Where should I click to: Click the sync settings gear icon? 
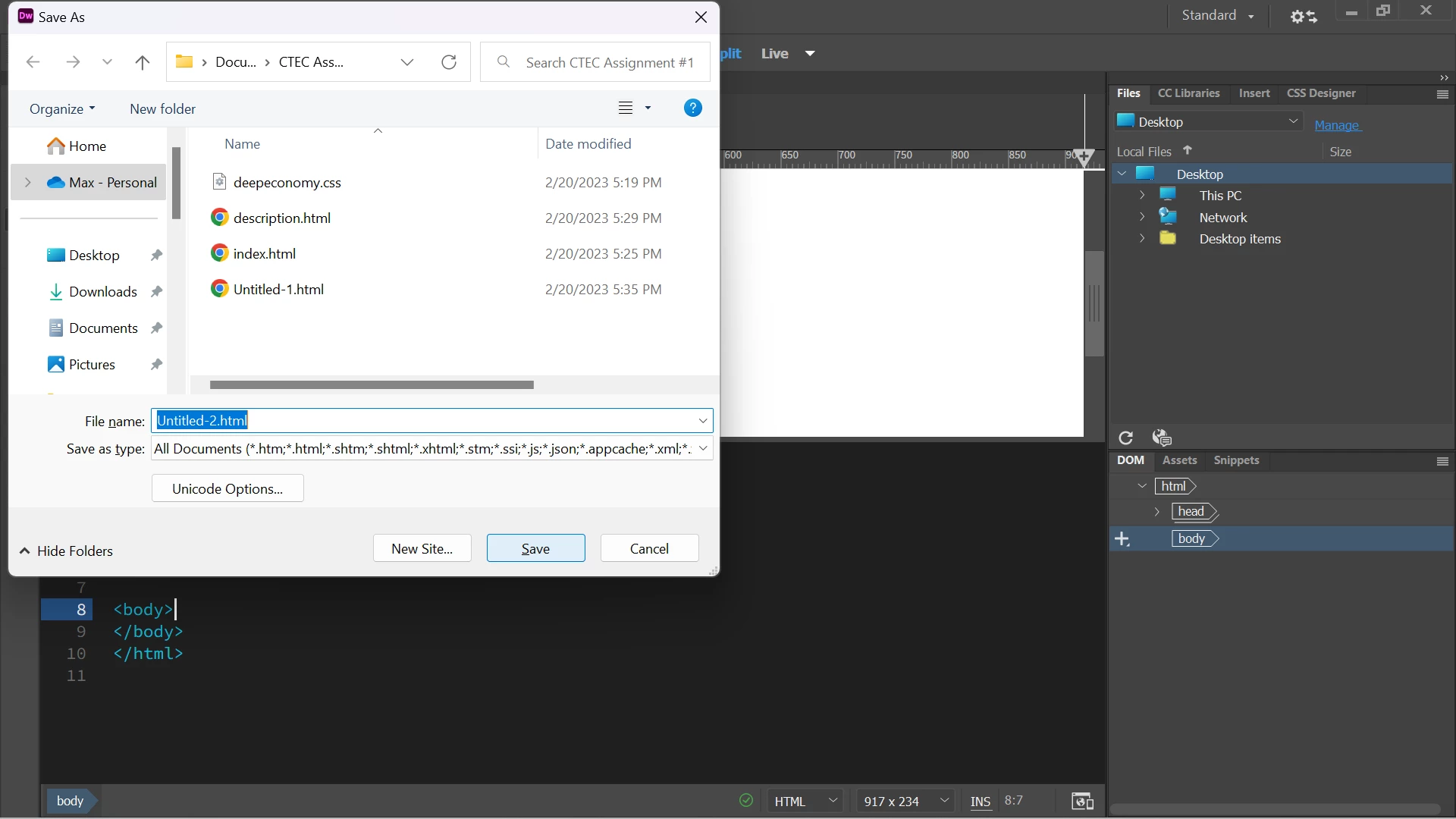coord(1303,16)
